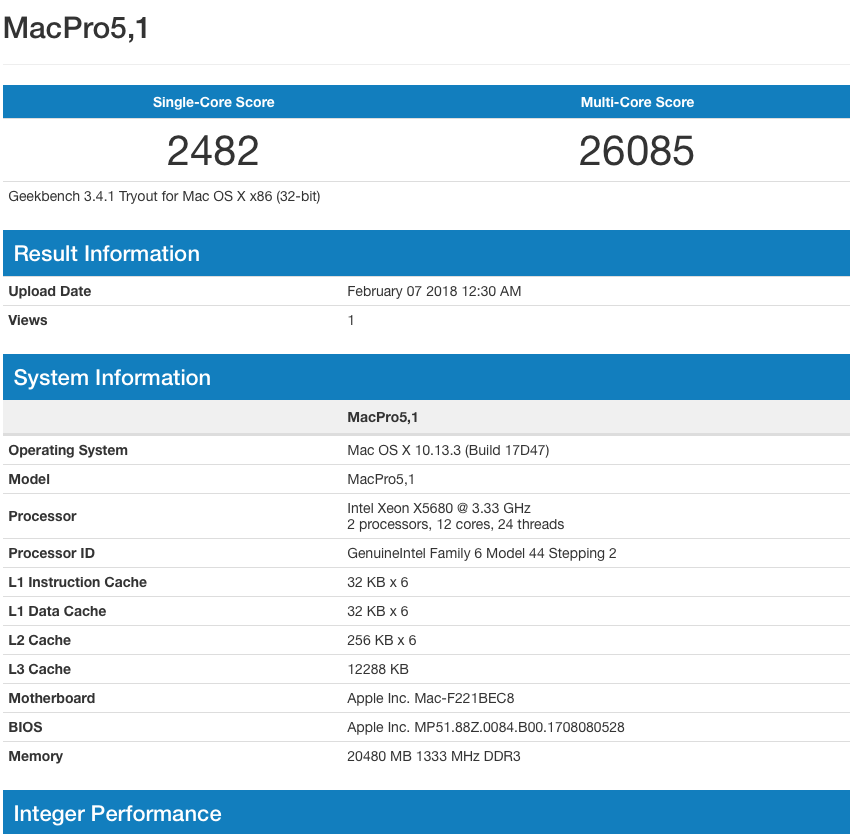851x834 pixels.
Task: Select GenuineIntel Family 6 Model 44 Stepping 2
Action: pyautogui.click(x=482, y=553)
